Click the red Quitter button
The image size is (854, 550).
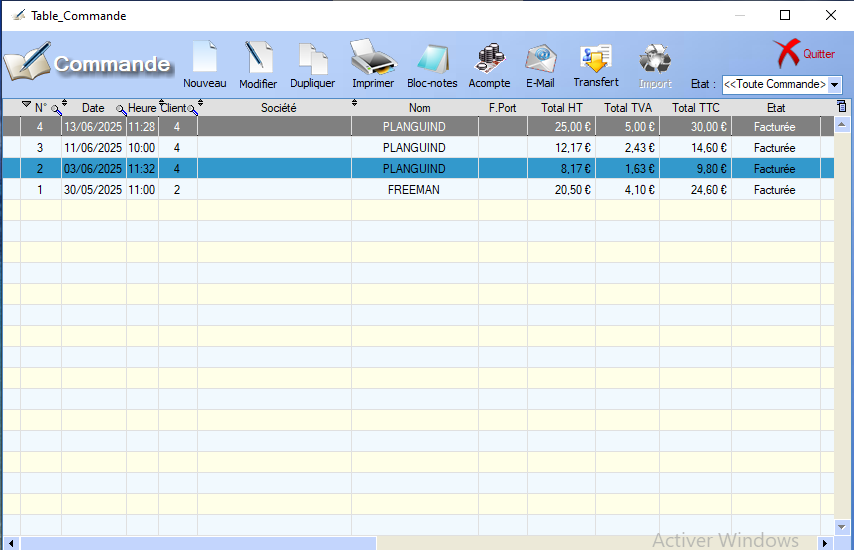[803, 54]
